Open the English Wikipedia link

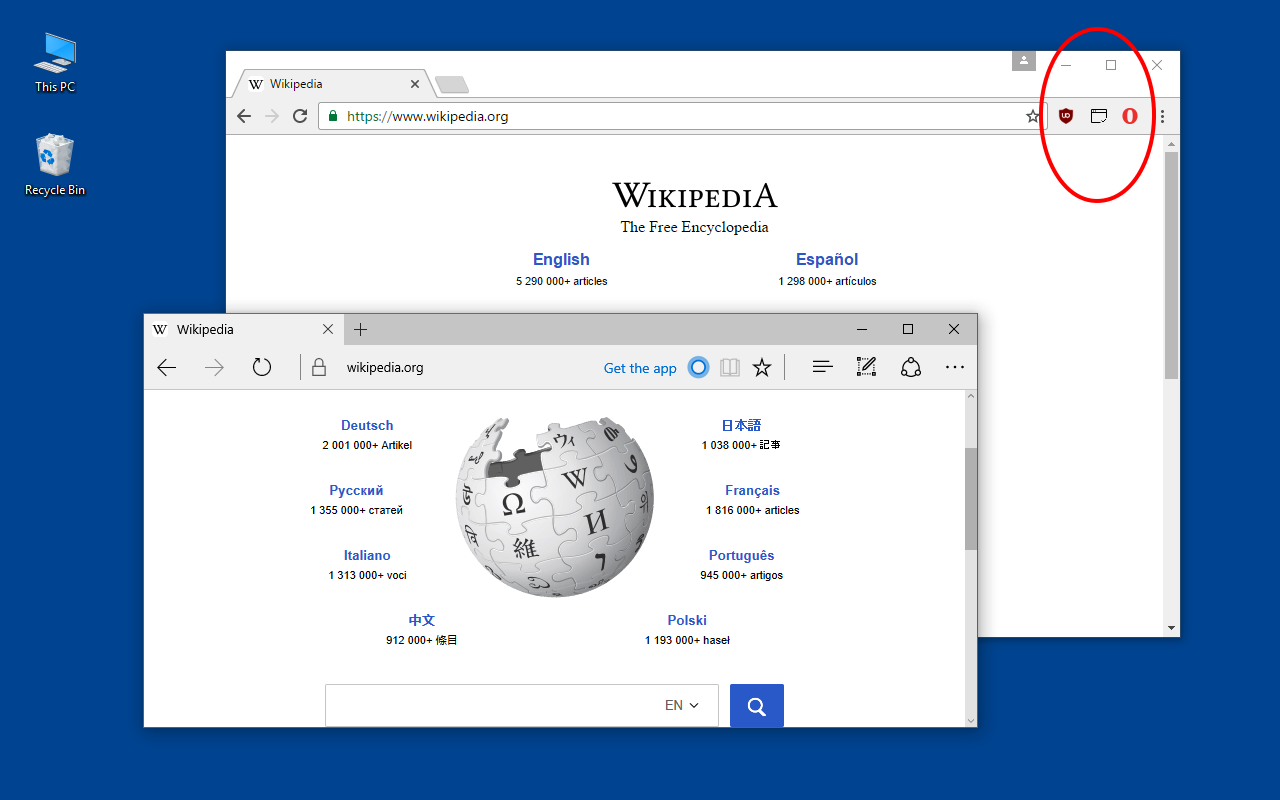pos(561,259)
